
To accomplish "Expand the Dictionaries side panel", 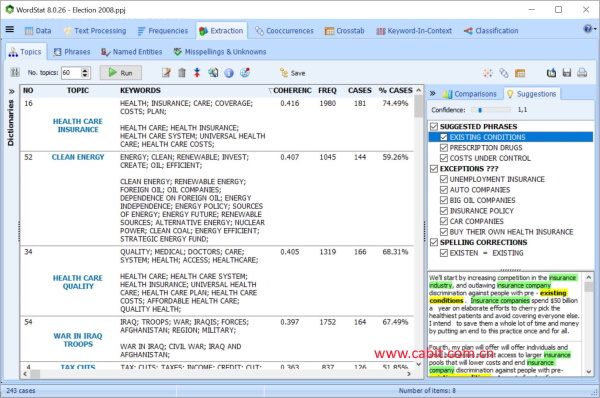I will 11,91.
